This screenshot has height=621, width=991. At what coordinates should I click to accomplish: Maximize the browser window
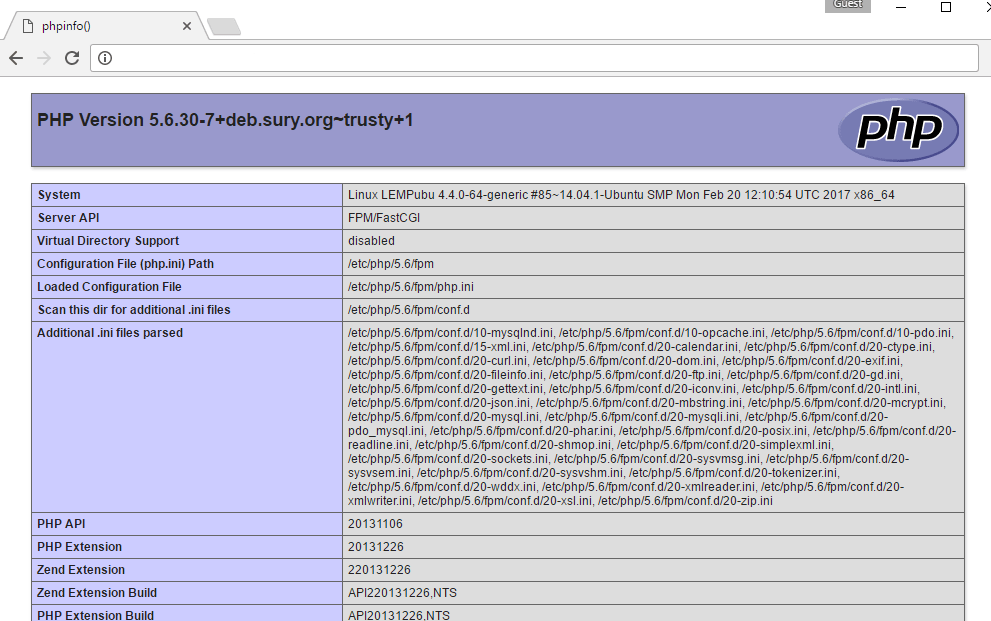click(946, 8)
